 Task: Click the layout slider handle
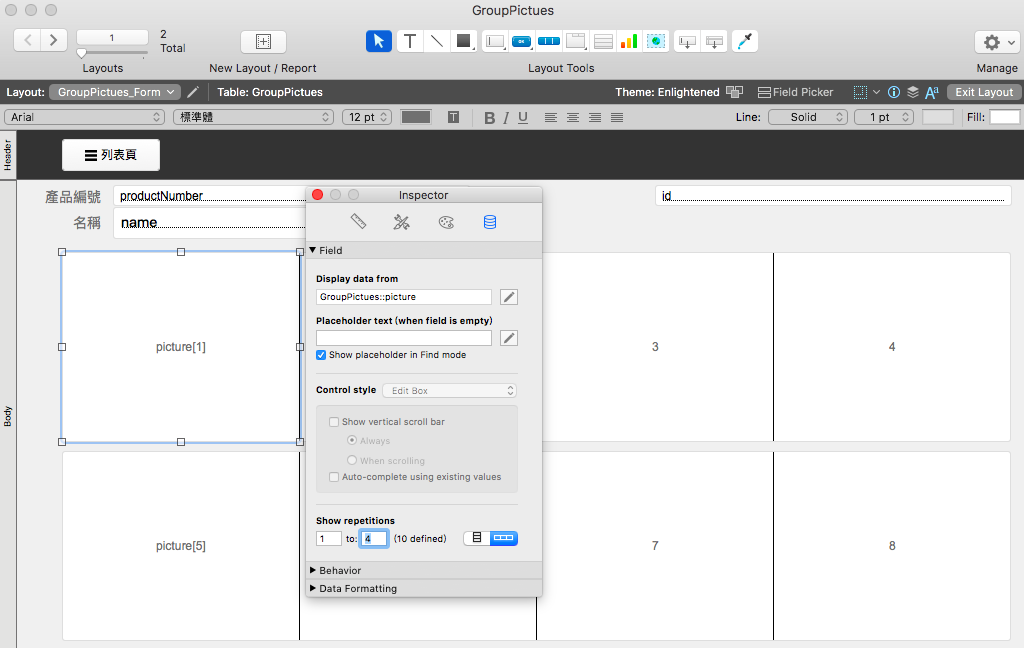[82, 54]
